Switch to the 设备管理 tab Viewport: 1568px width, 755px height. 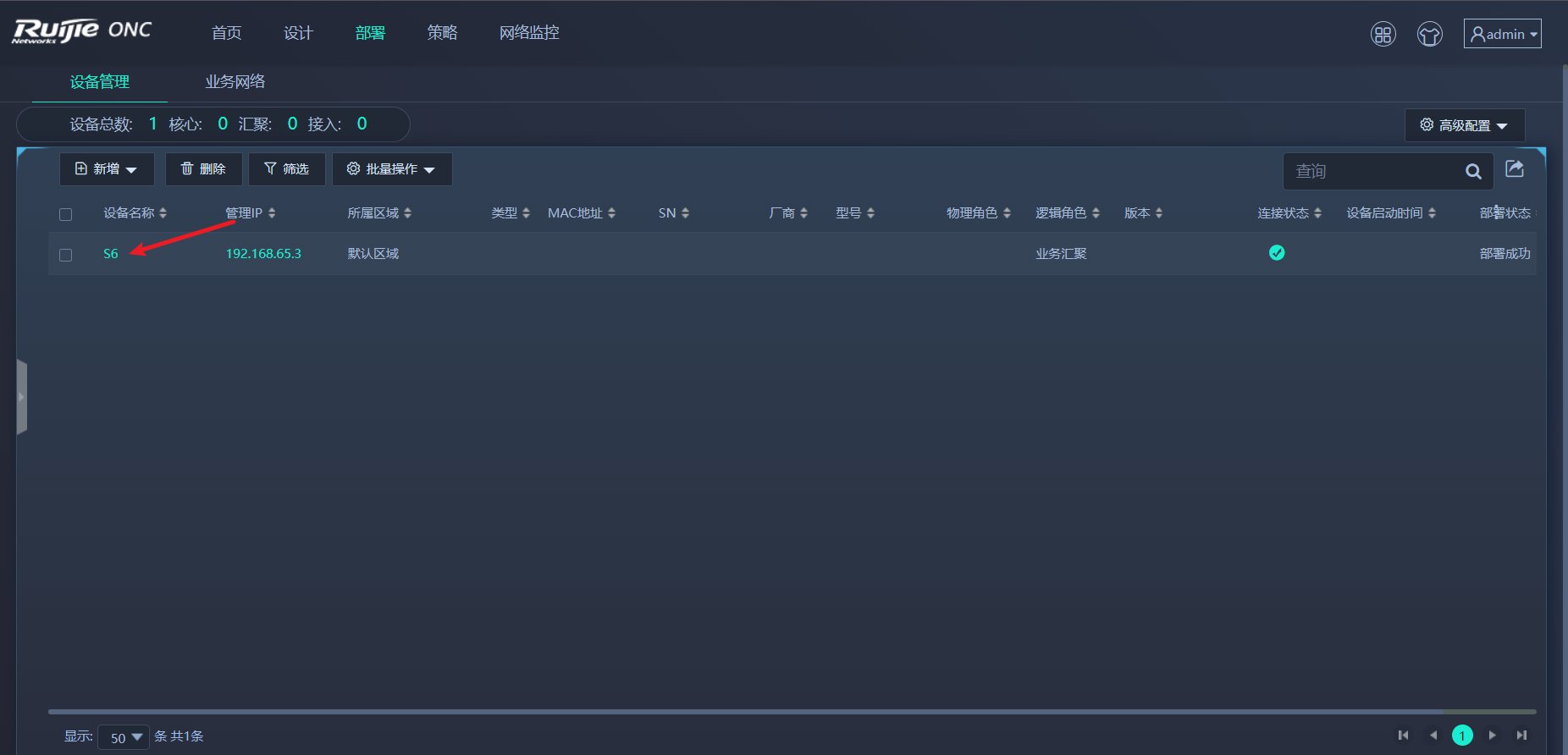[99, 82]
